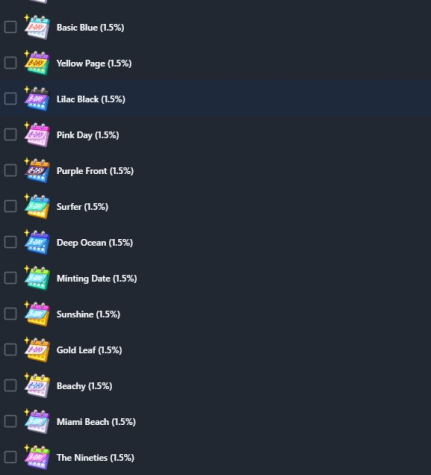The image size is (431, 475).
Task: Click the Yellow Page calendar icon
Action: tap(37, 63)
